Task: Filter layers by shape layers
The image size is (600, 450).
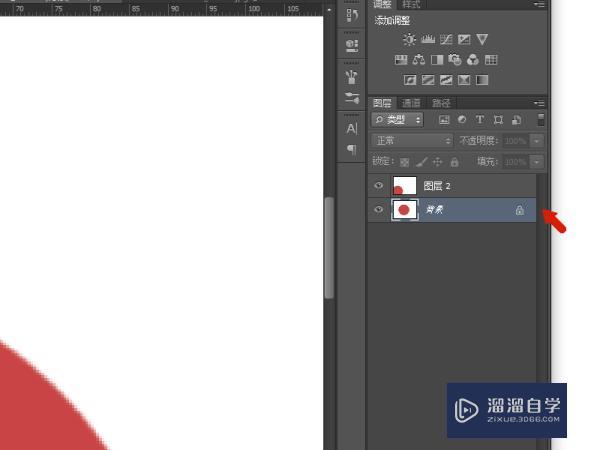Action: (498, 120)
